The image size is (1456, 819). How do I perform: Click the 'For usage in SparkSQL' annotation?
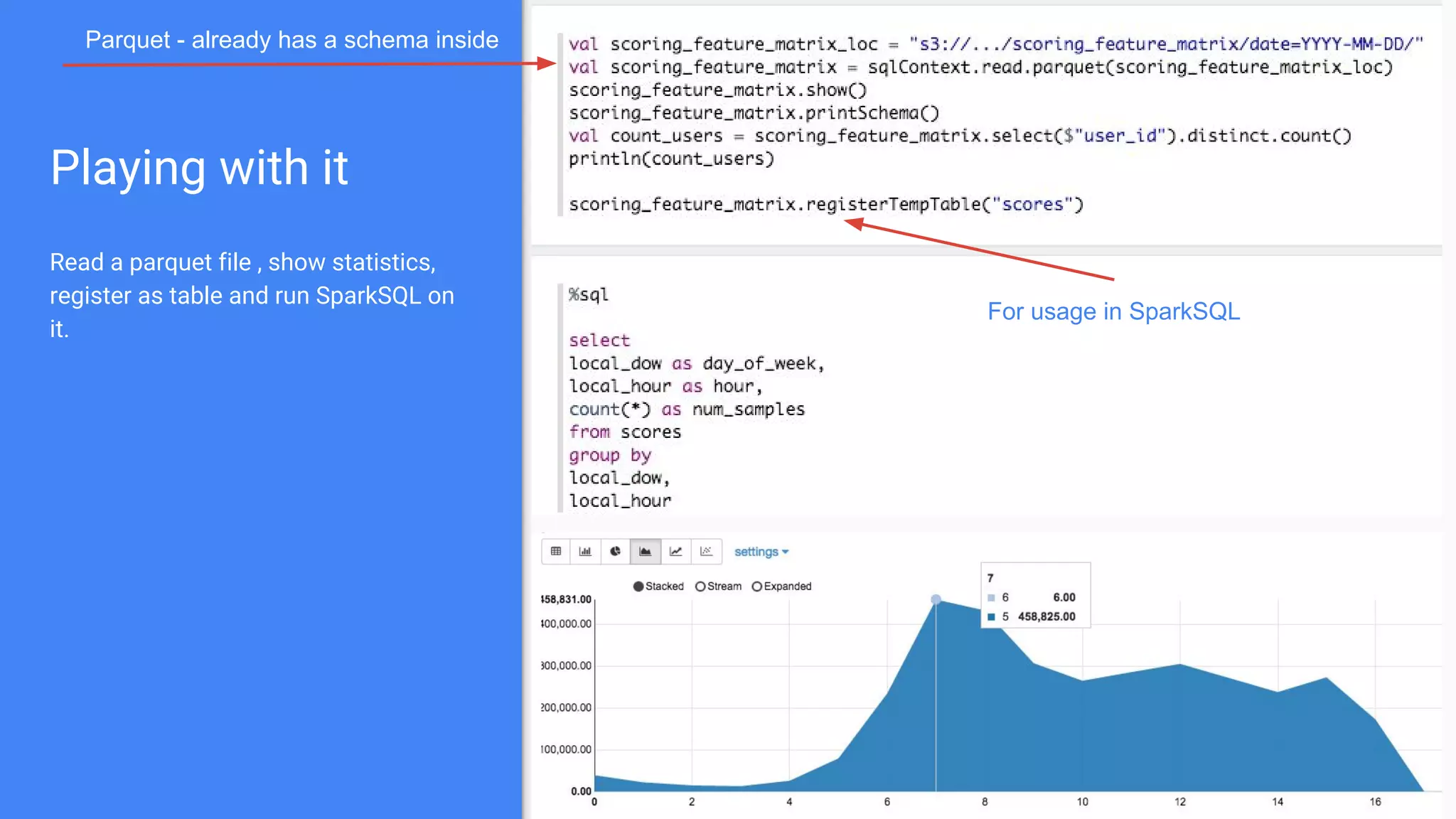click(x=1113, y=311)
